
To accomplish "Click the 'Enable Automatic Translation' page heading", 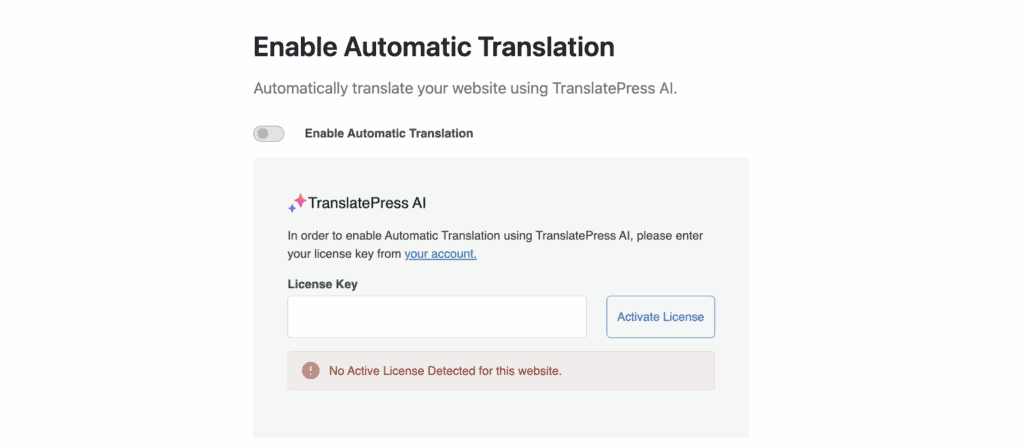I will (x=434, y=48).
